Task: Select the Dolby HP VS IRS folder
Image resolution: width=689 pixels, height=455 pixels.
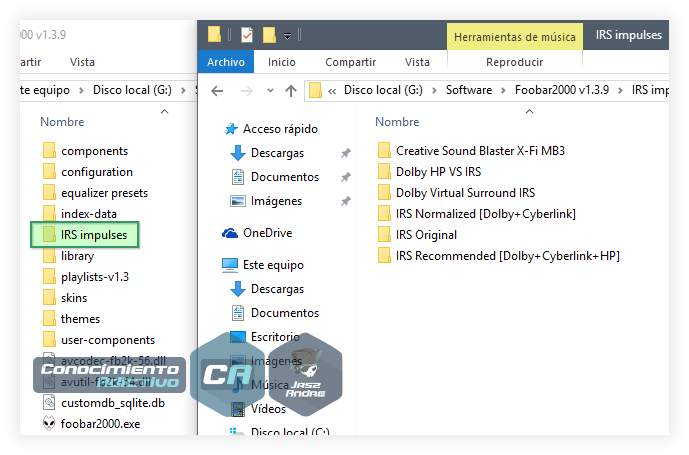Action: [x=429, y=172]
